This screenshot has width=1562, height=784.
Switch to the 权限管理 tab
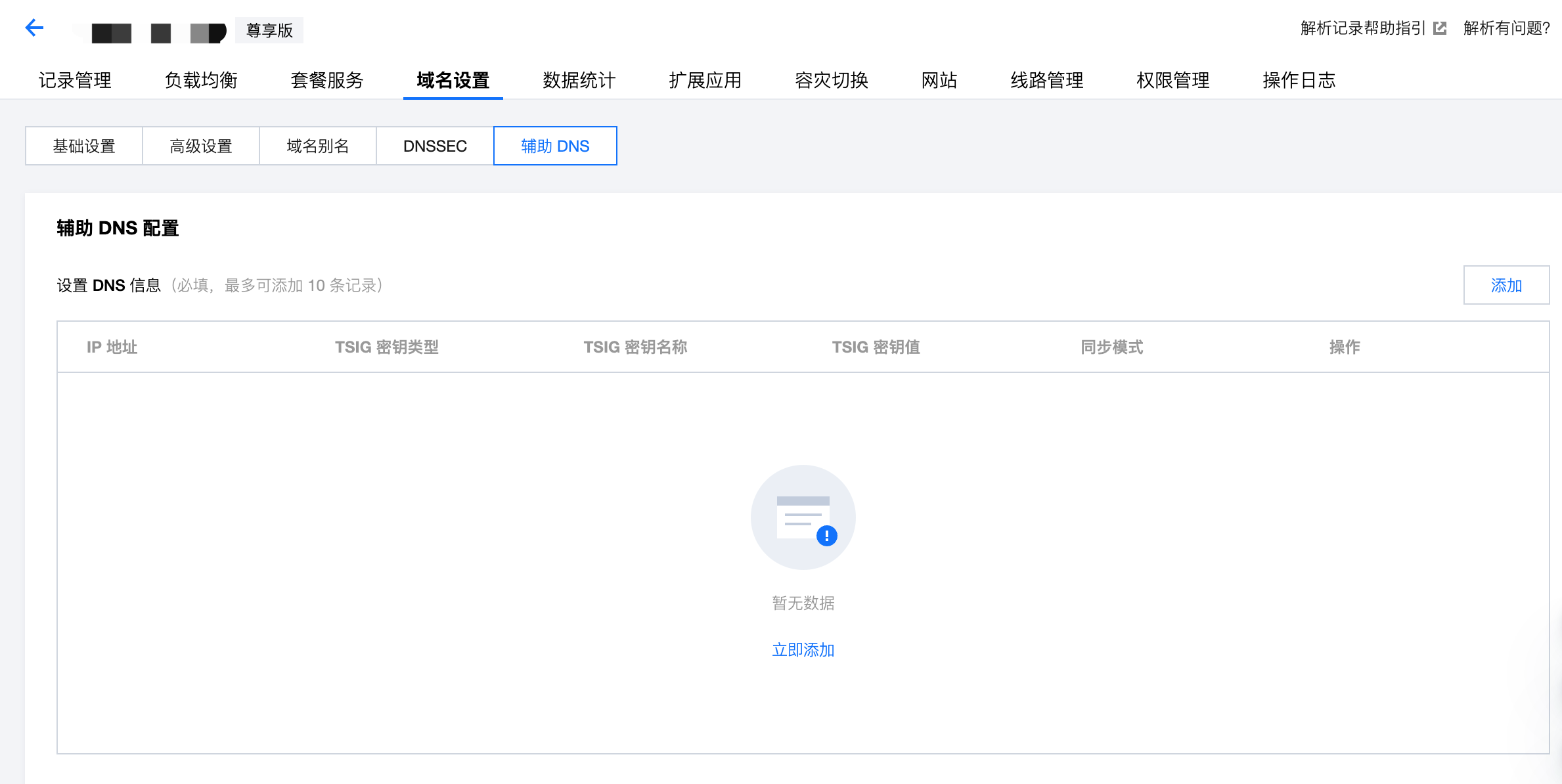tap(1172, 80)
